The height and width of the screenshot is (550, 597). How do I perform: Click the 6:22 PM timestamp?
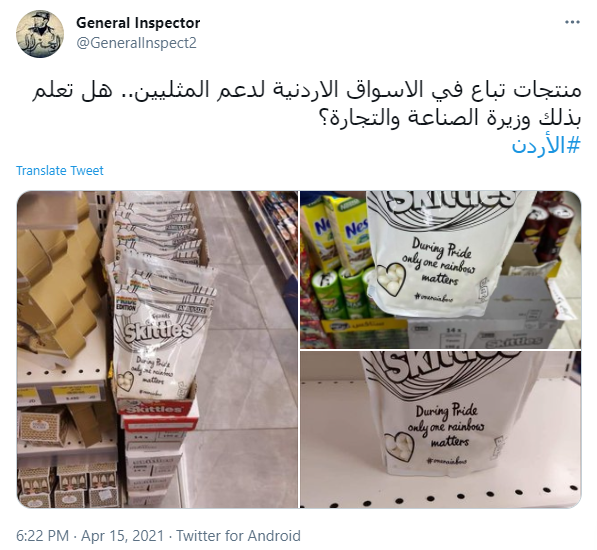(42, 536)
